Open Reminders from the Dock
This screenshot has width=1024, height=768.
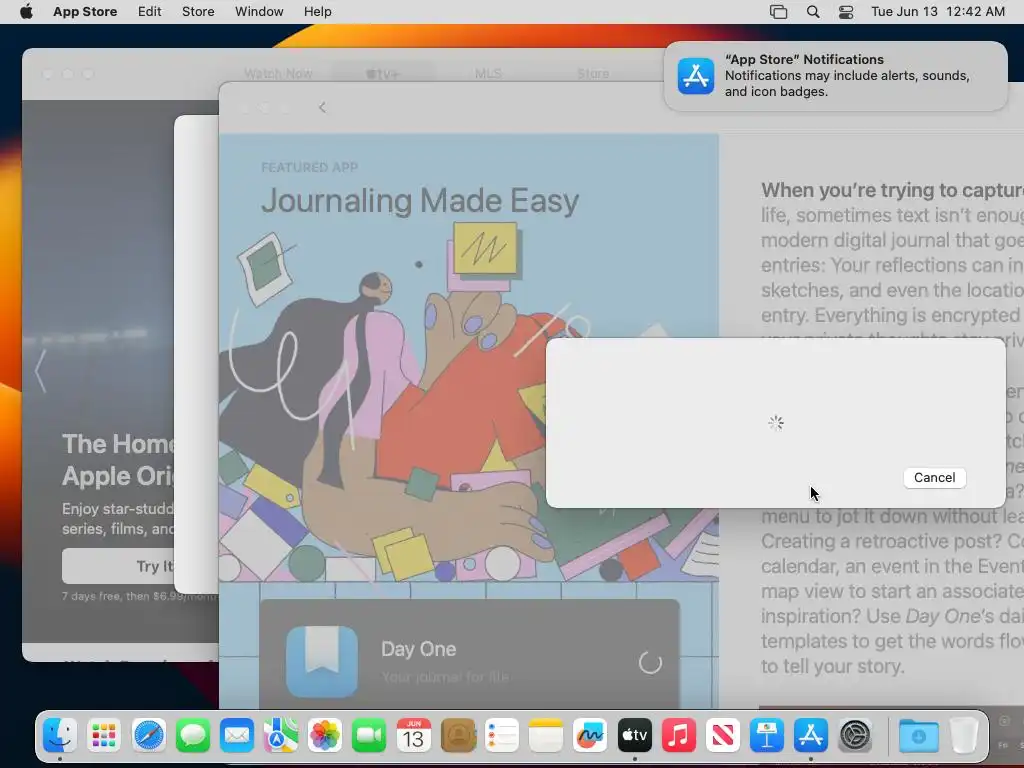click(x=502, y=736)
